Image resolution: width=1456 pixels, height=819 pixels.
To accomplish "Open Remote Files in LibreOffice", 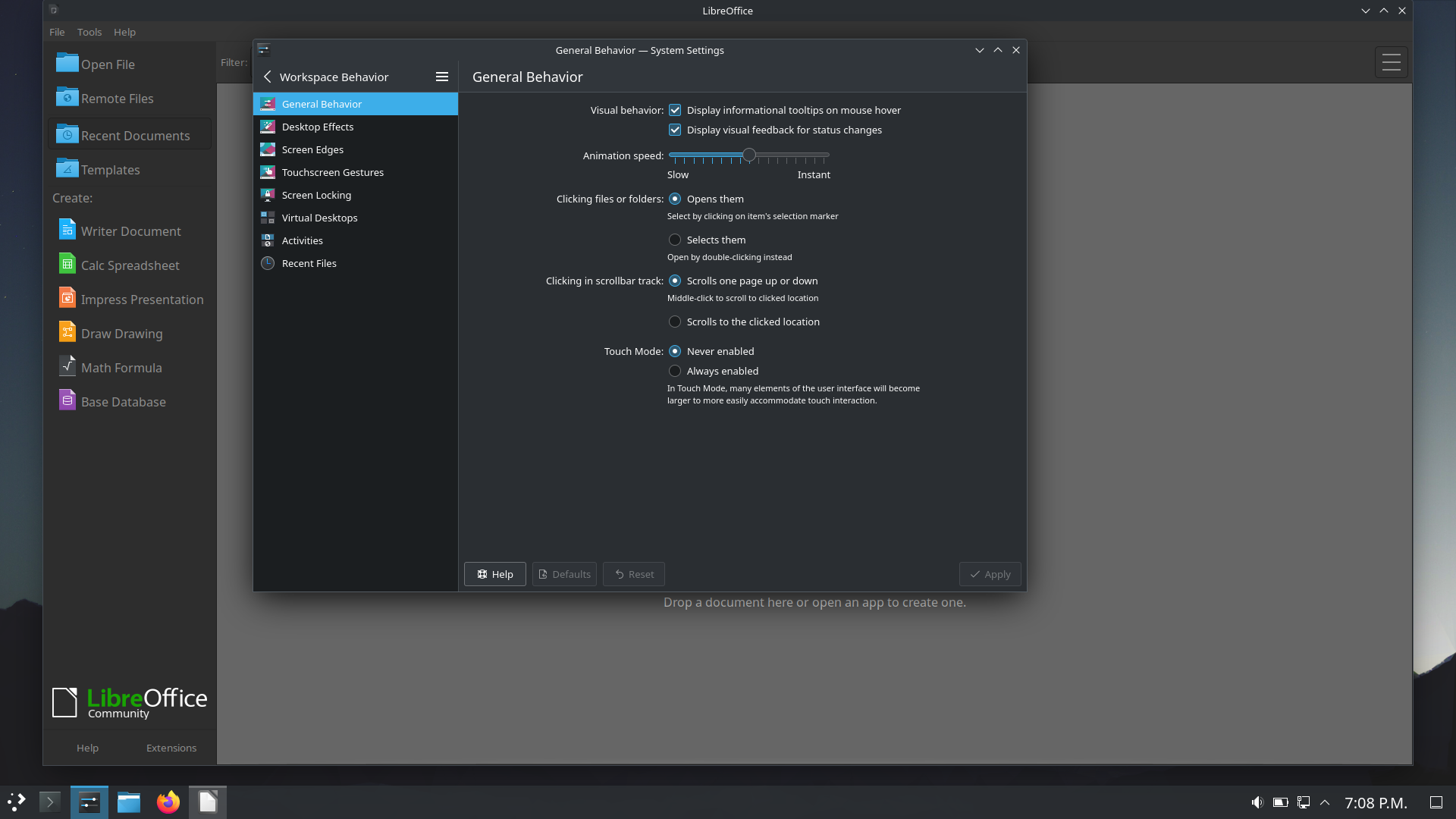I will coord(130,98).
